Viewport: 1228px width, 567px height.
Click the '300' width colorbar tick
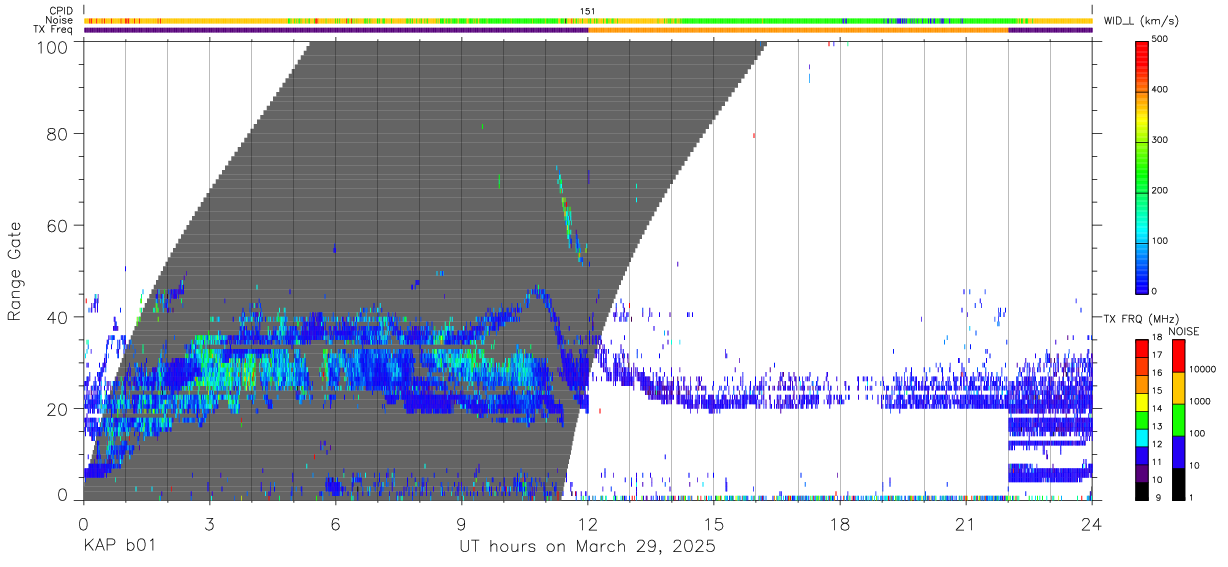(x=1162, y=141)
